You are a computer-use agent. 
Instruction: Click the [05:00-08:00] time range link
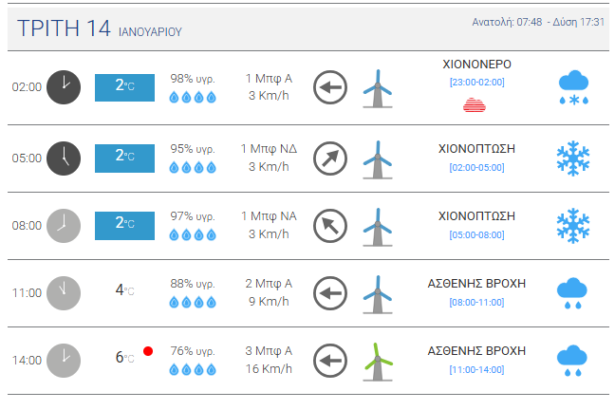click(x=476, y=234)
